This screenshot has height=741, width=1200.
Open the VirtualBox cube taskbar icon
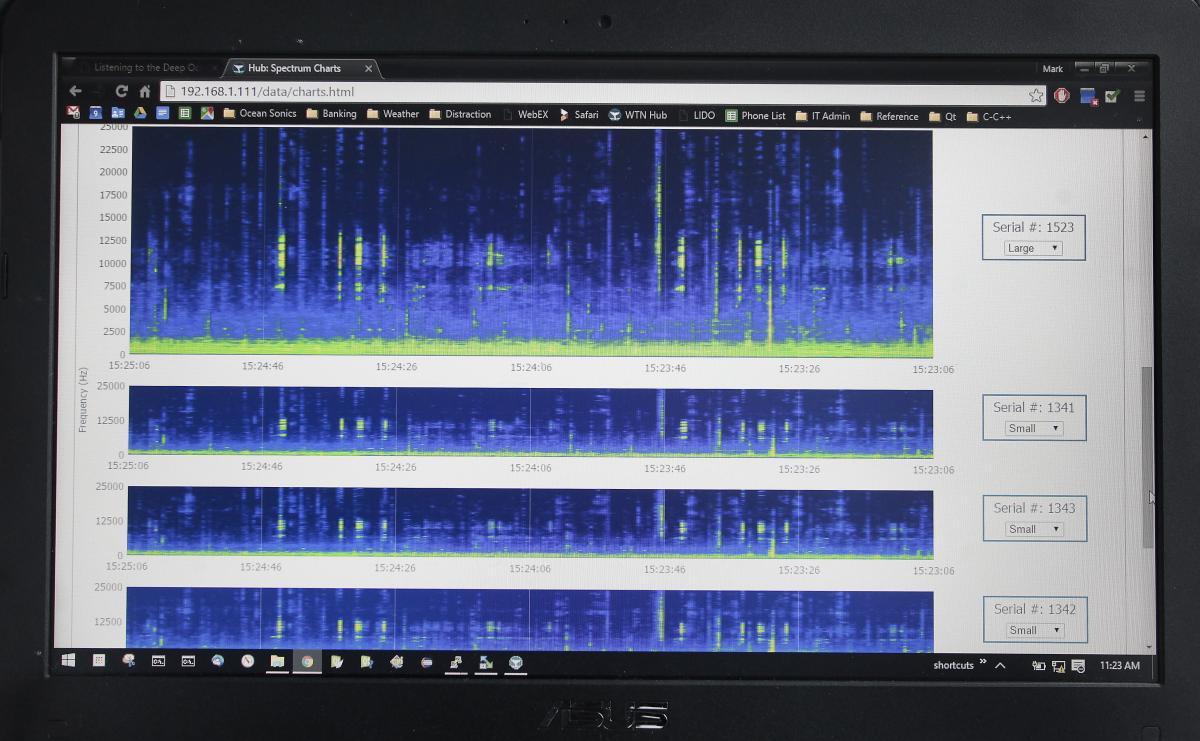click(x=515, y=662)
